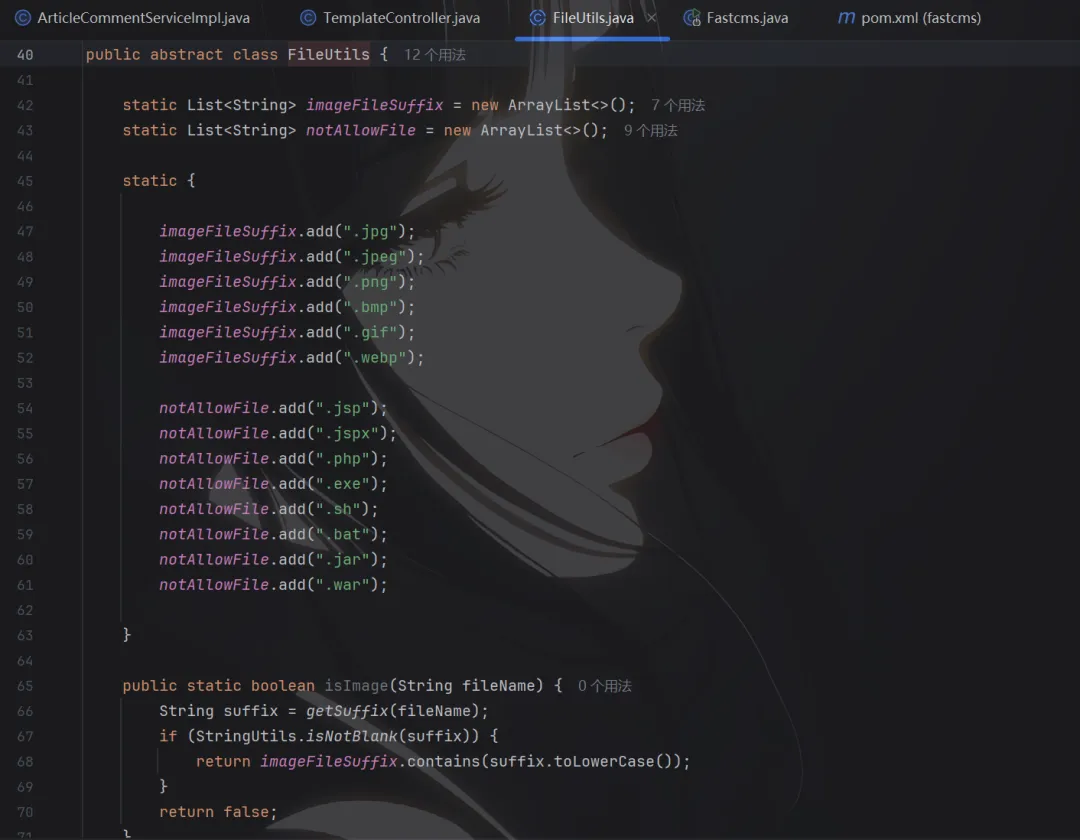The width and height of the screenshot is (1080, 840).
Task: Click 'return false;' on line 70
Action: pos(218,812)
